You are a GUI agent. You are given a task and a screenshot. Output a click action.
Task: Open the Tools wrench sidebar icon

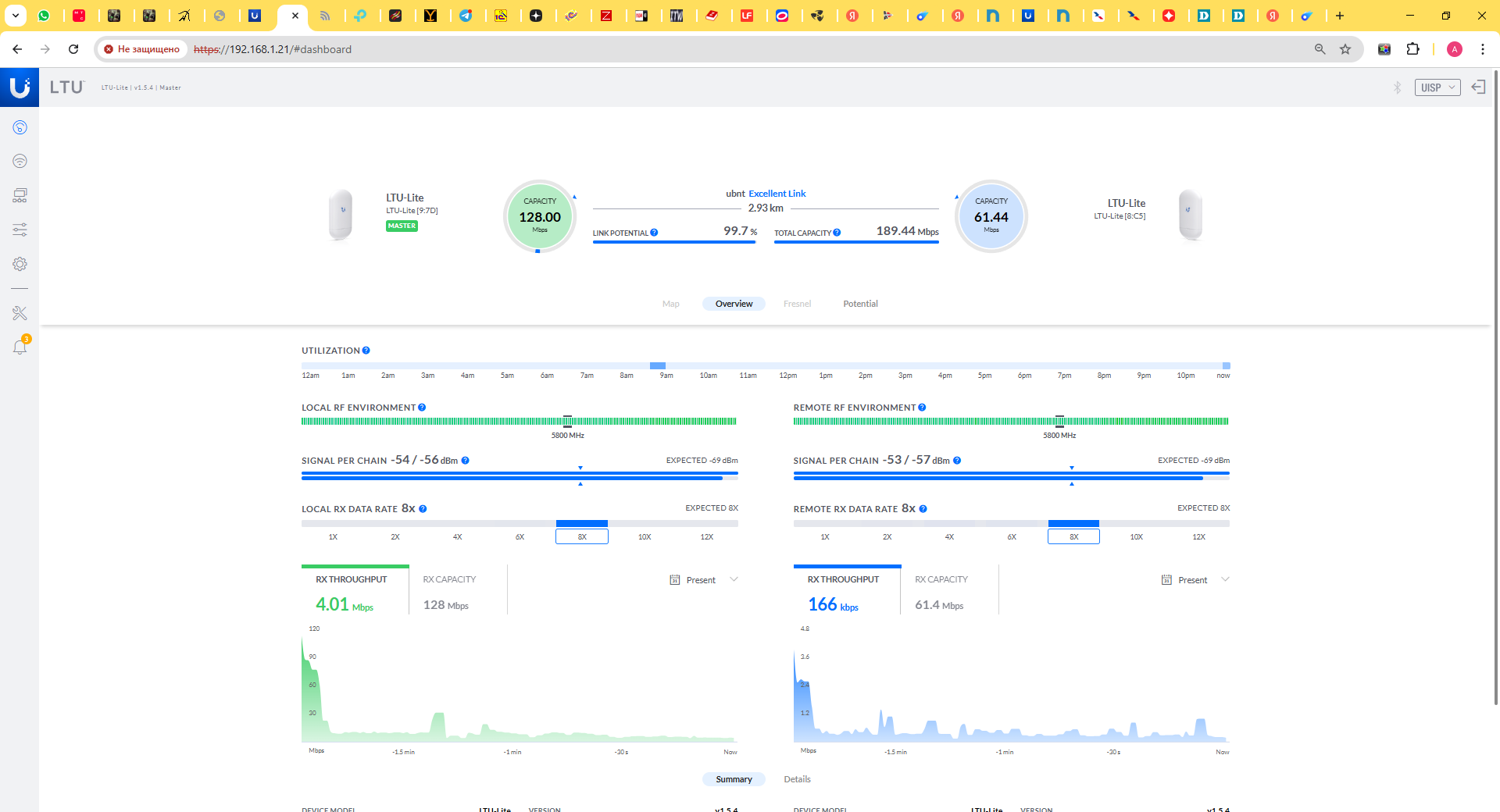coord(20,313)
